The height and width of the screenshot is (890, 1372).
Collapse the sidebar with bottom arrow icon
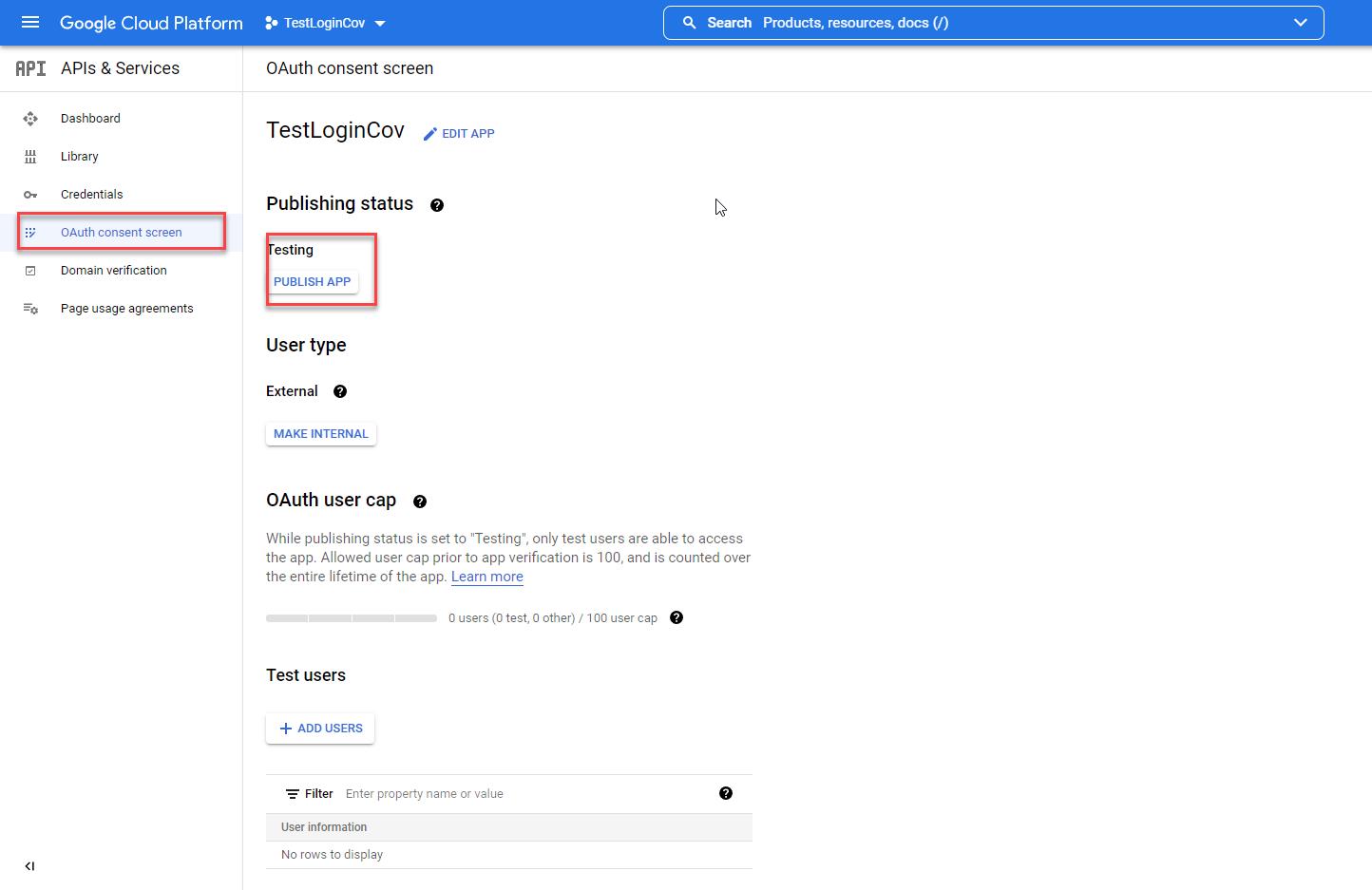29,866
